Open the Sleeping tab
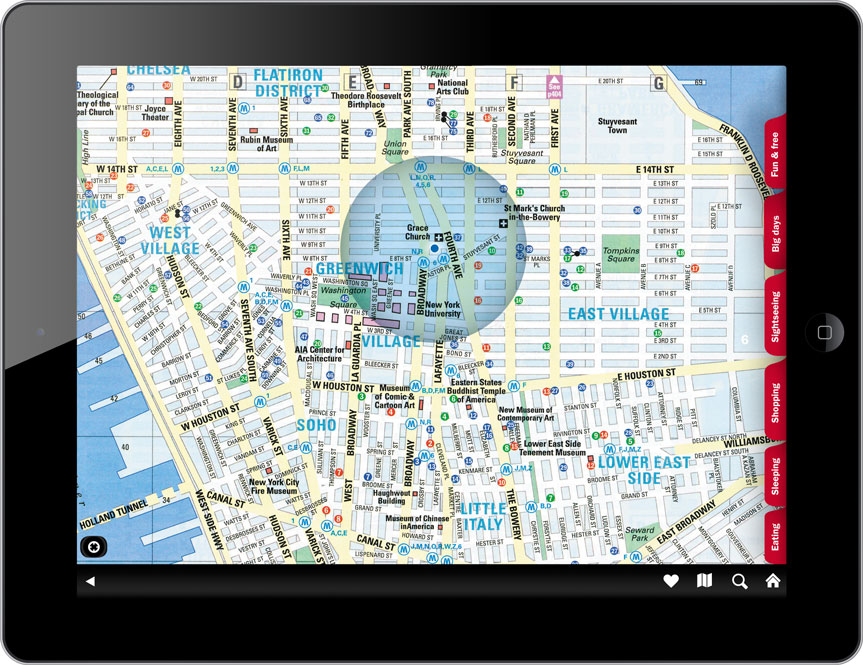 (x=775, y=476)
